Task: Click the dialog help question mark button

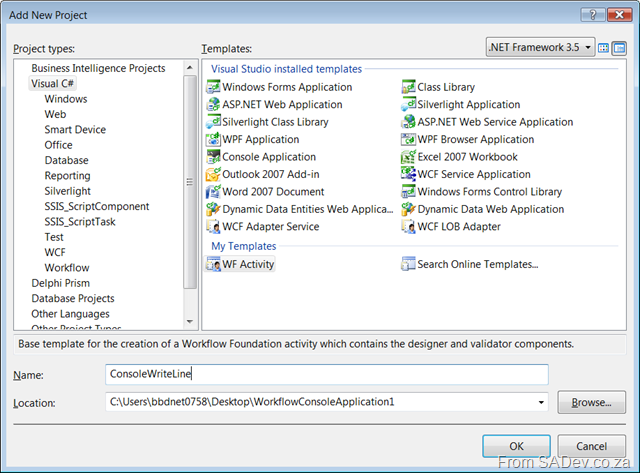Action: (x=593, y=15)
